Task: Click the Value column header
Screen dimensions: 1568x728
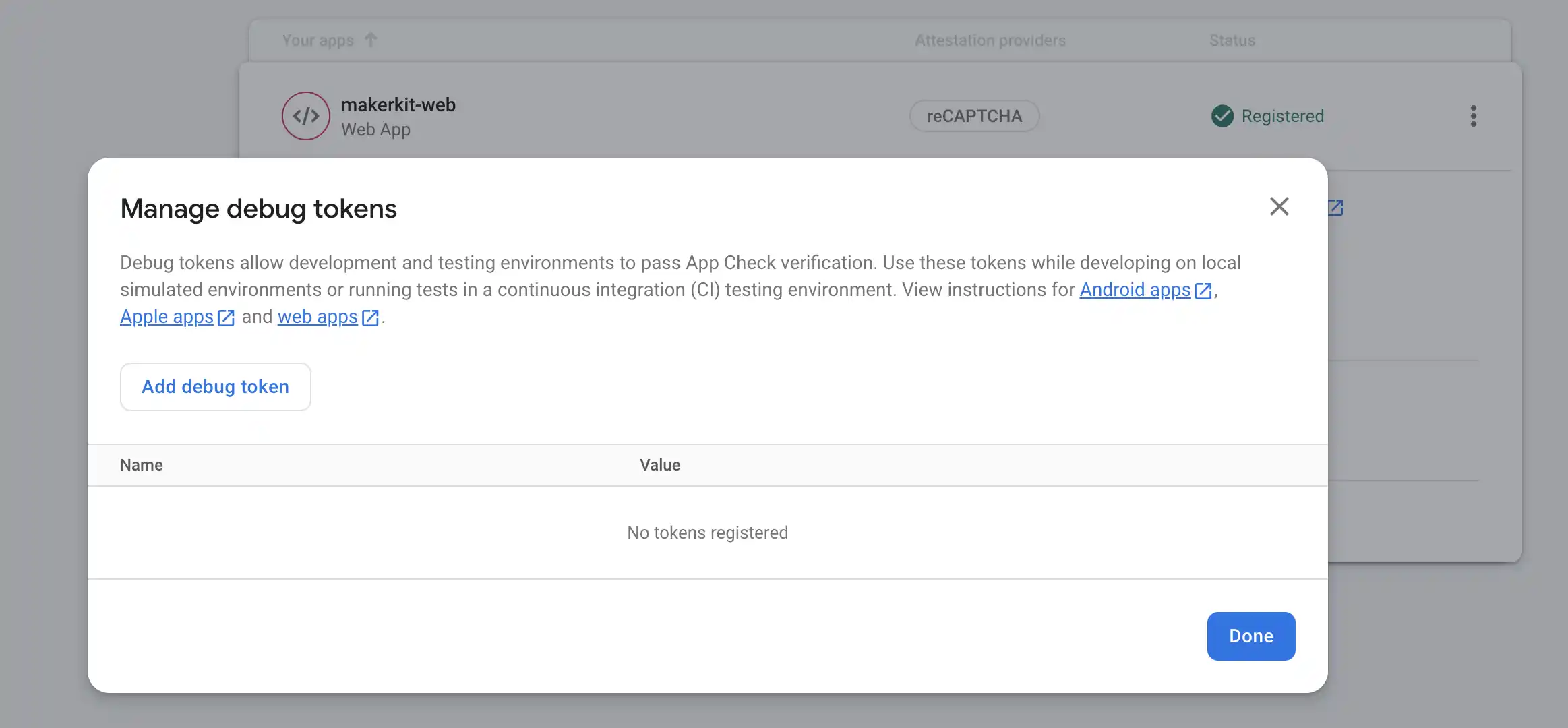Action: click(659, 465)
